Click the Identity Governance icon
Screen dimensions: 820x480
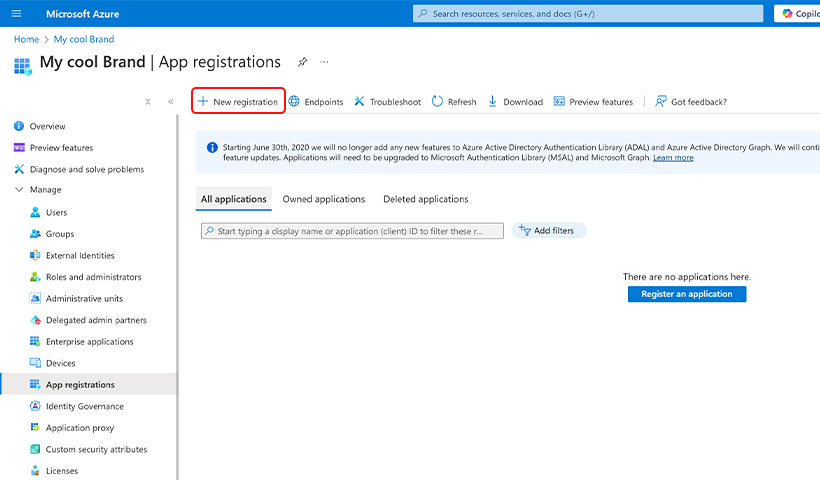[x=35, y=406]
